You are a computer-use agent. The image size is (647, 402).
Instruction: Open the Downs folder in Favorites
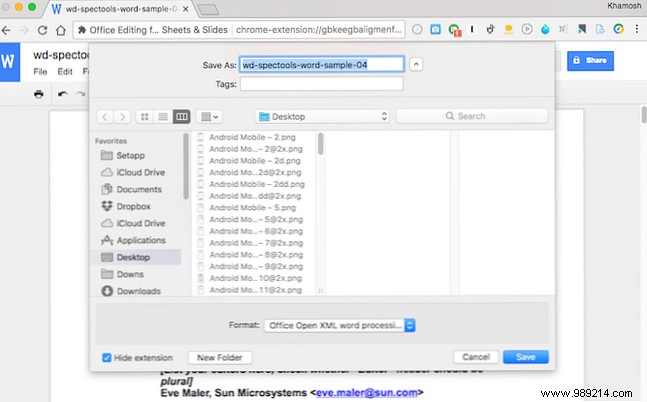coord(122,274)
